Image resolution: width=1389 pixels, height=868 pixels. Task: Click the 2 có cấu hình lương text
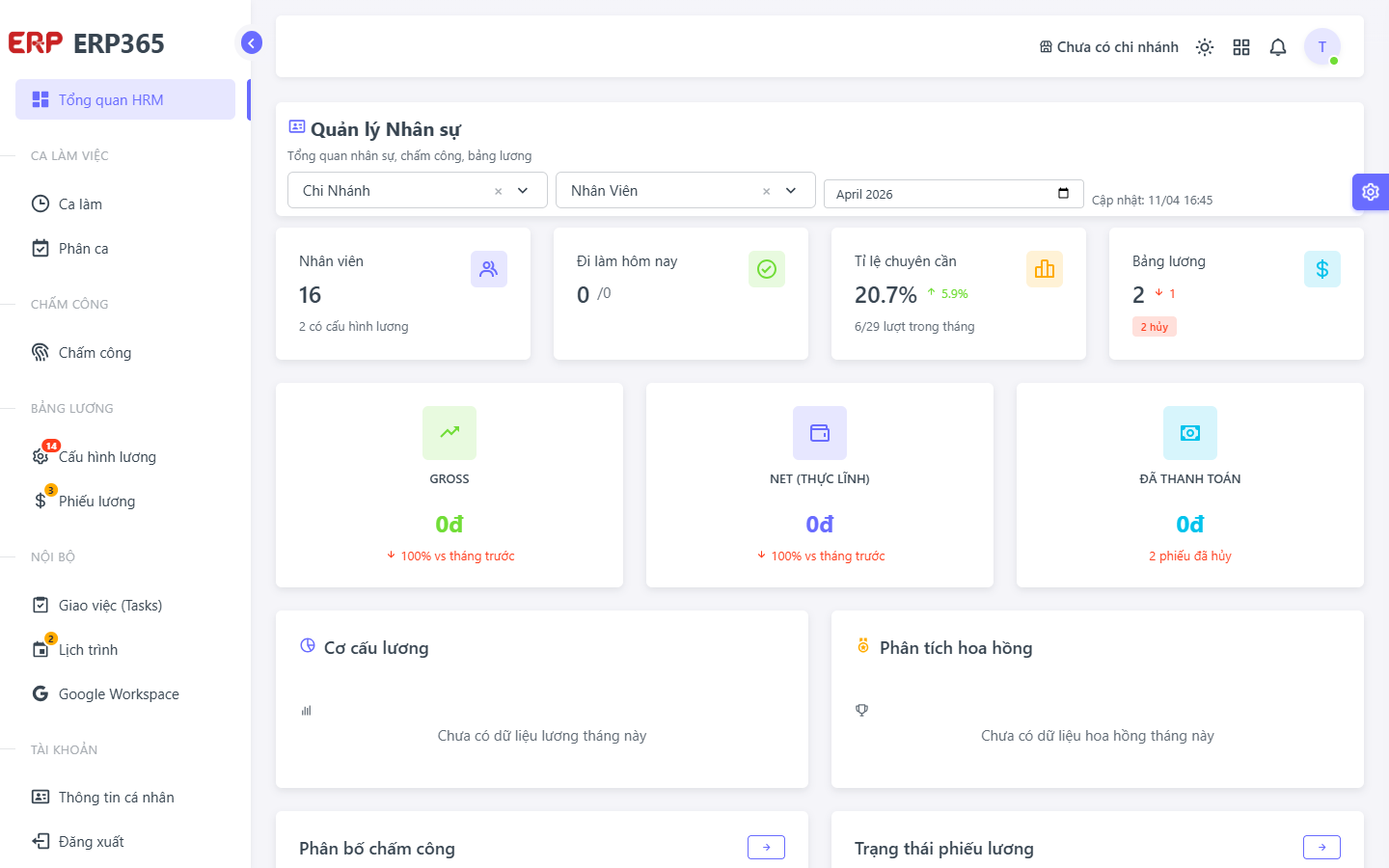click(x=353, y=326)
